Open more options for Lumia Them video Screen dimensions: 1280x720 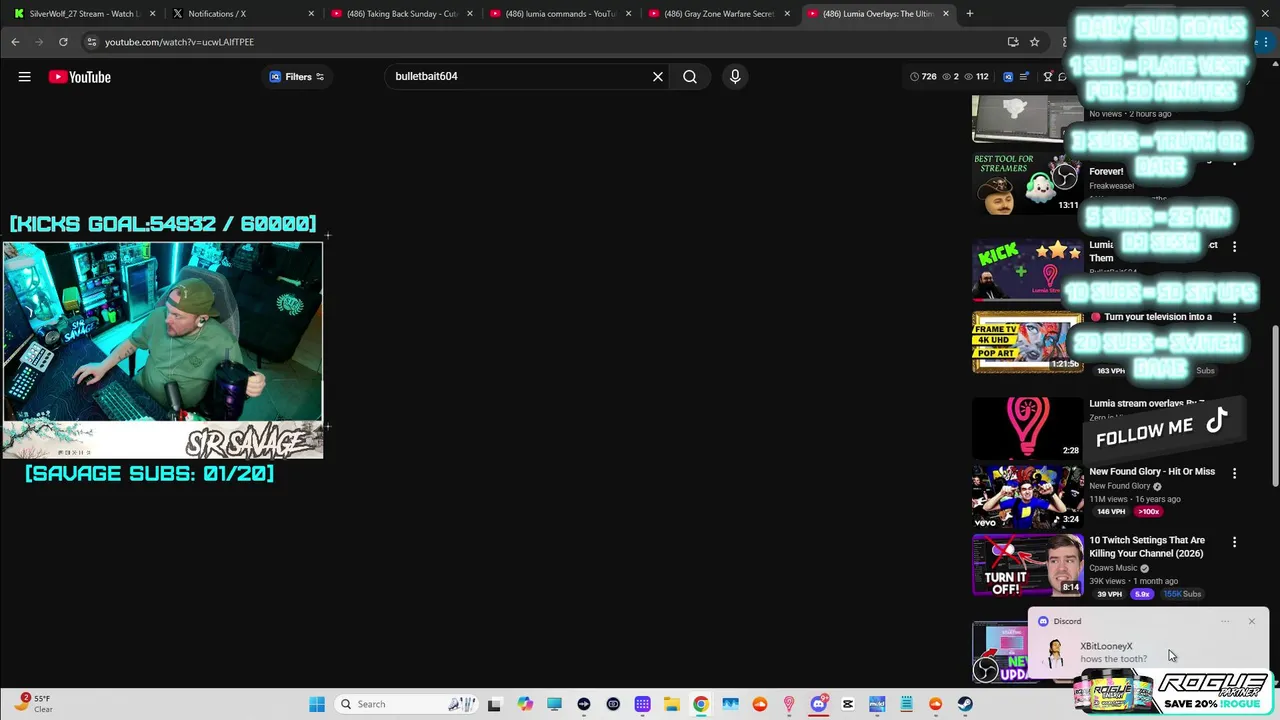(x=1234, y=246)
